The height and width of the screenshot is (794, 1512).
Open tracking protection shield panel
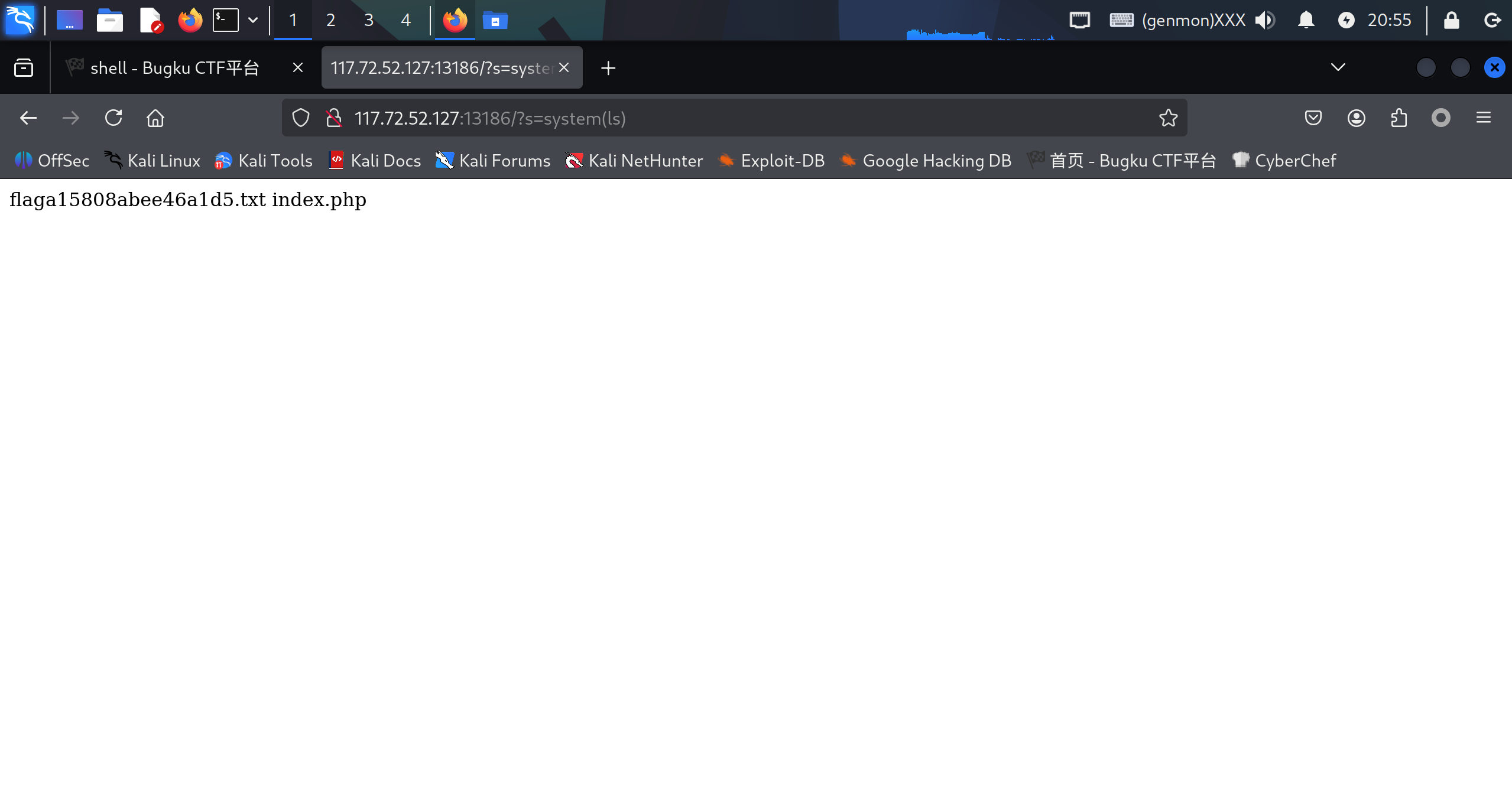click(x=301, y=118)
